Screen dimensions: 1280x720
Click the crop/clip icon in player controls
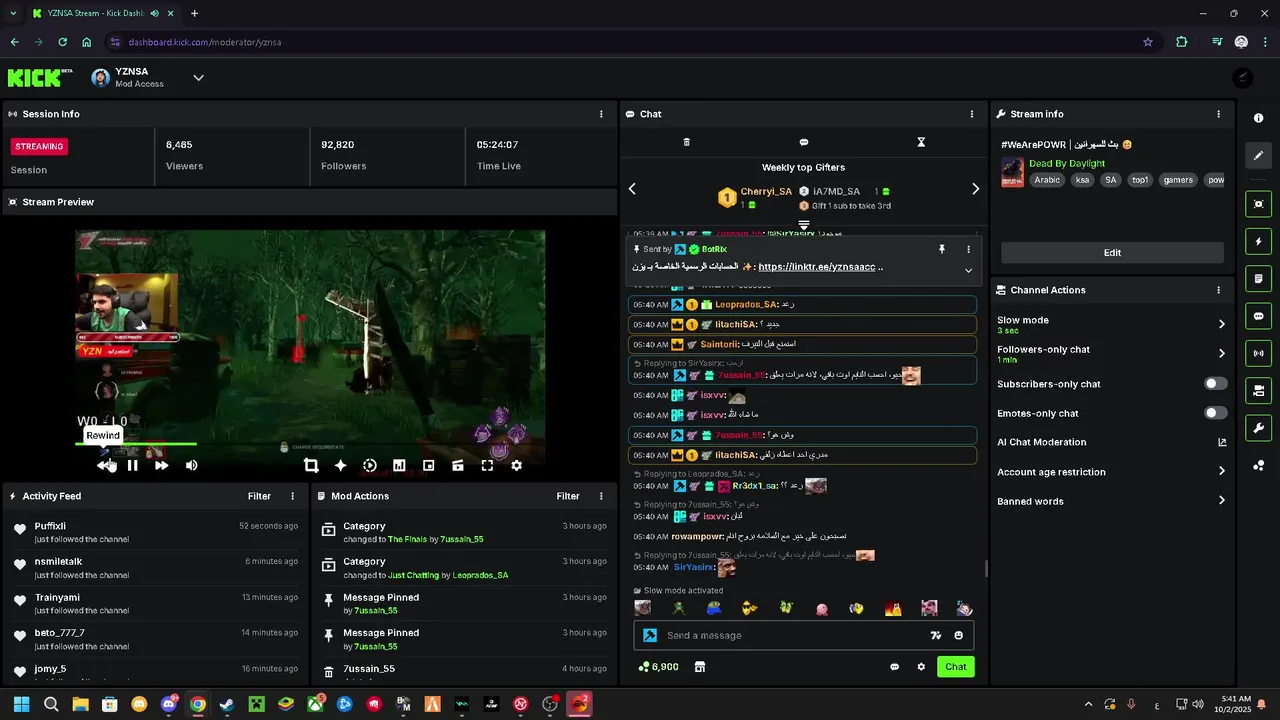click(x=311, y=465)
